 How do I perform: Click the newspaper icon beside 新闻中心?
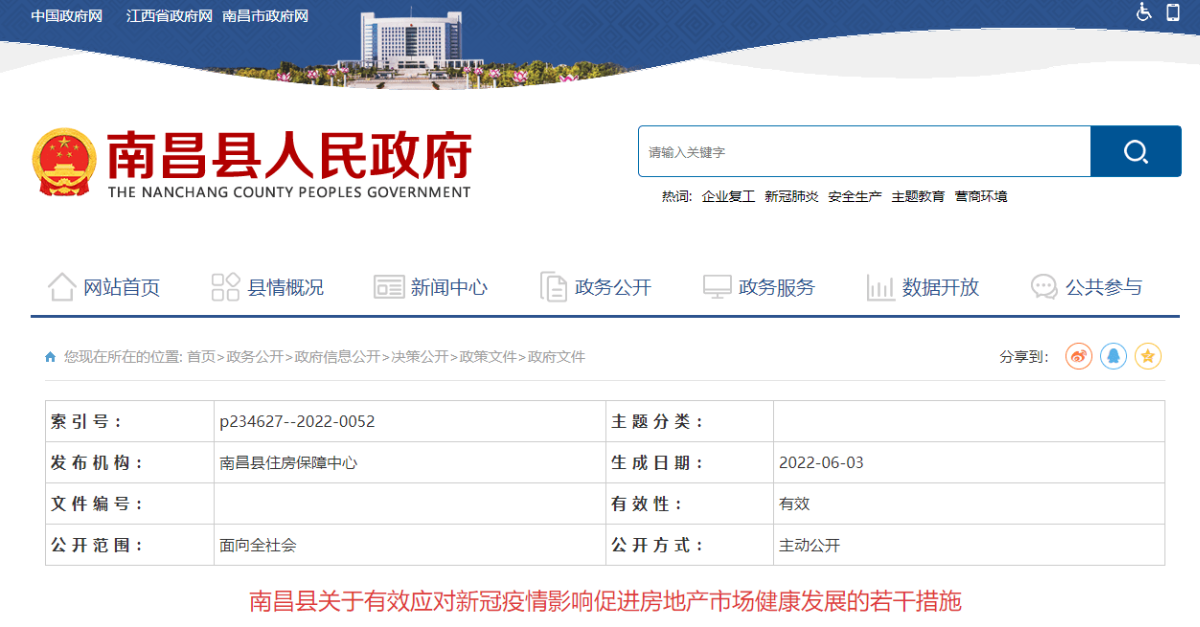tap(388, 287)
